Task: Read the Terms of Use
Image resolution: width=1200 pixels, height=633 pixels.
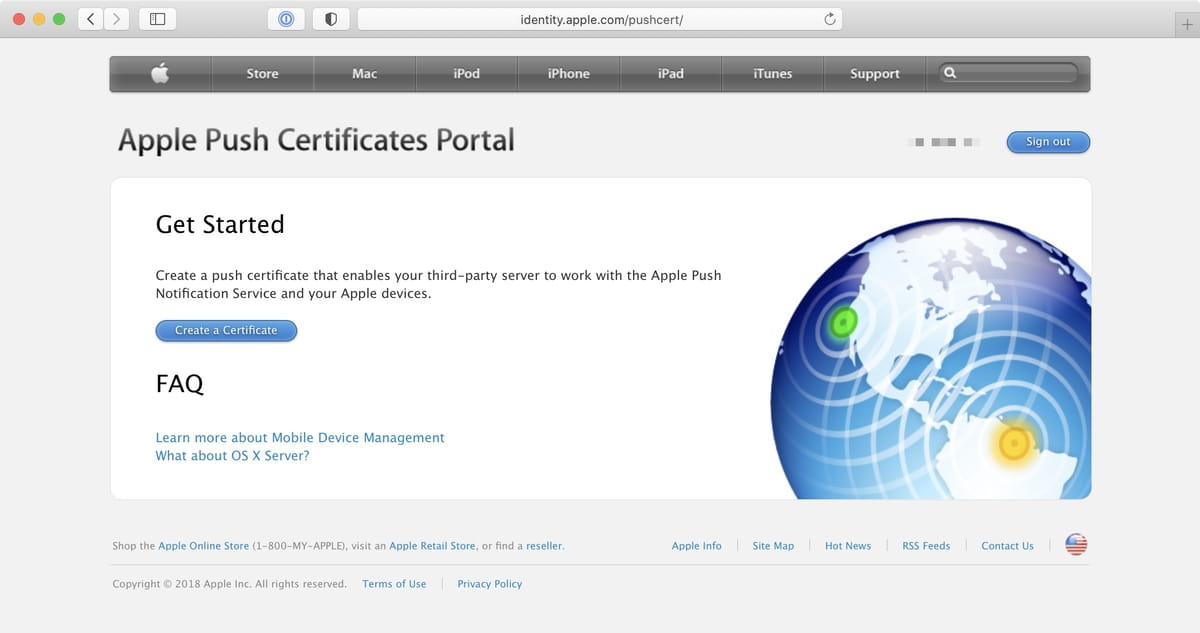Action: [394, 584]
